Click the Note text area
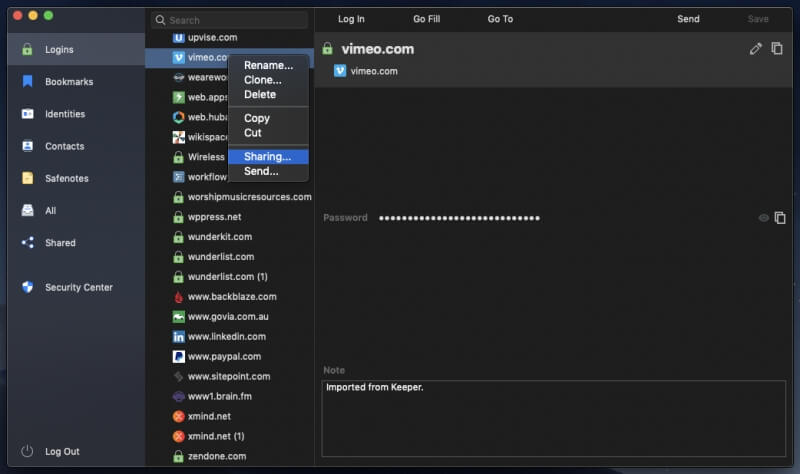Viewport: 800px width, 474px height. (554, 418)
